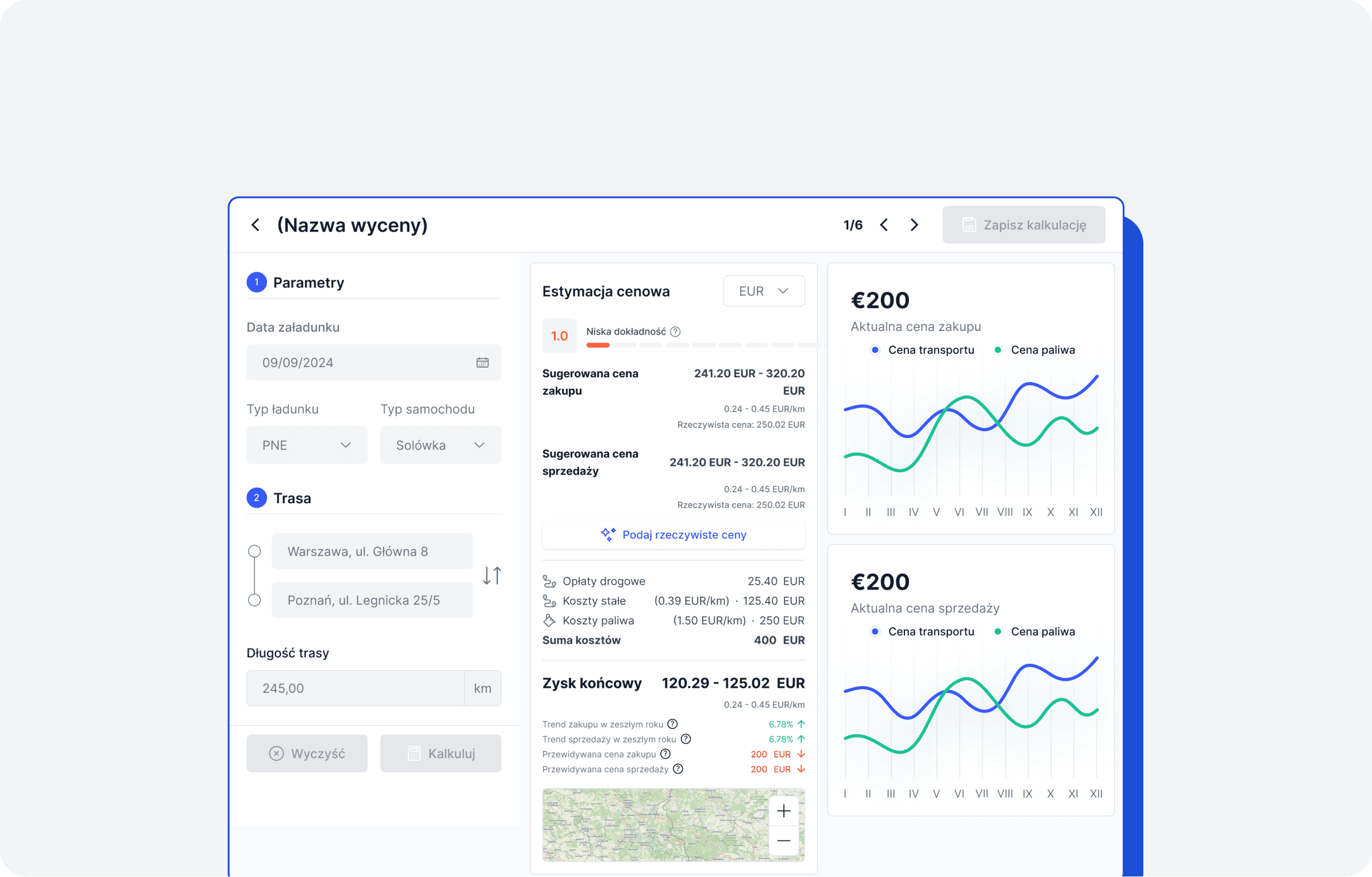
Task: Zoom out on the map with minus
Action: pyautogui.click(x=784, y=840)
